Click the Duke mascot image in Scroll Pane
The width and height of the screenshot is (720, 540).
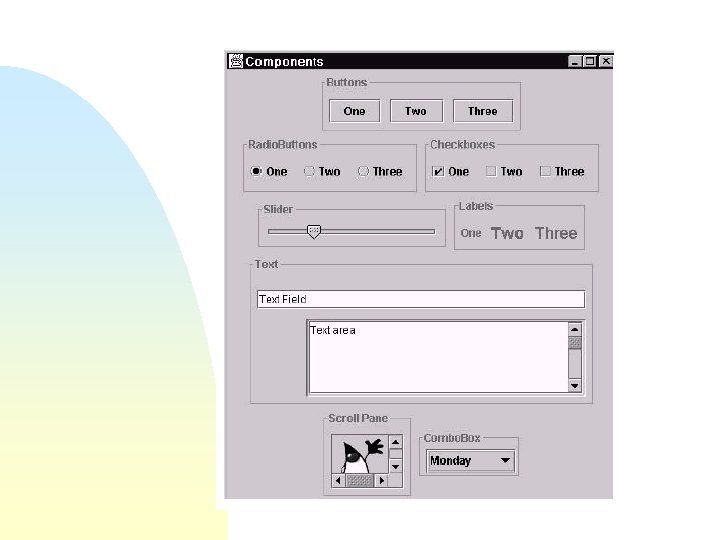coord(360,454)
